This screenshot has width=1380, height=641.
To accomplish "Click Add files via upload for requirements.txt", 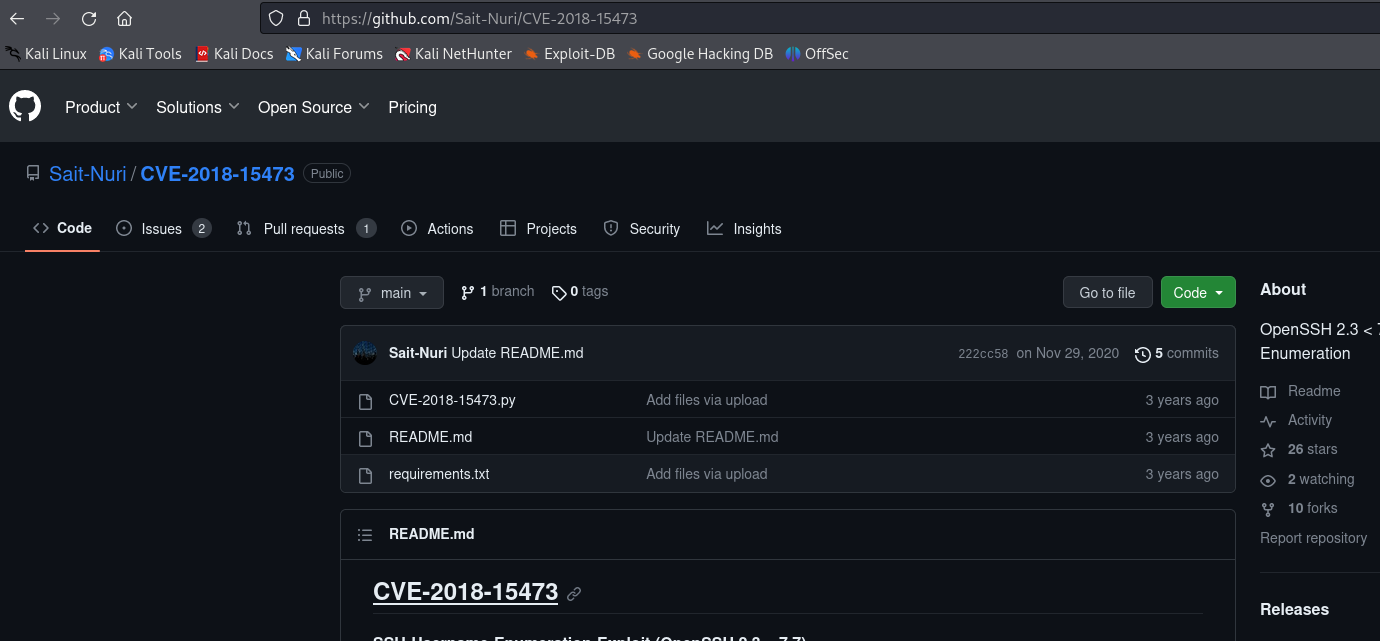I will (x=707, y=474).
